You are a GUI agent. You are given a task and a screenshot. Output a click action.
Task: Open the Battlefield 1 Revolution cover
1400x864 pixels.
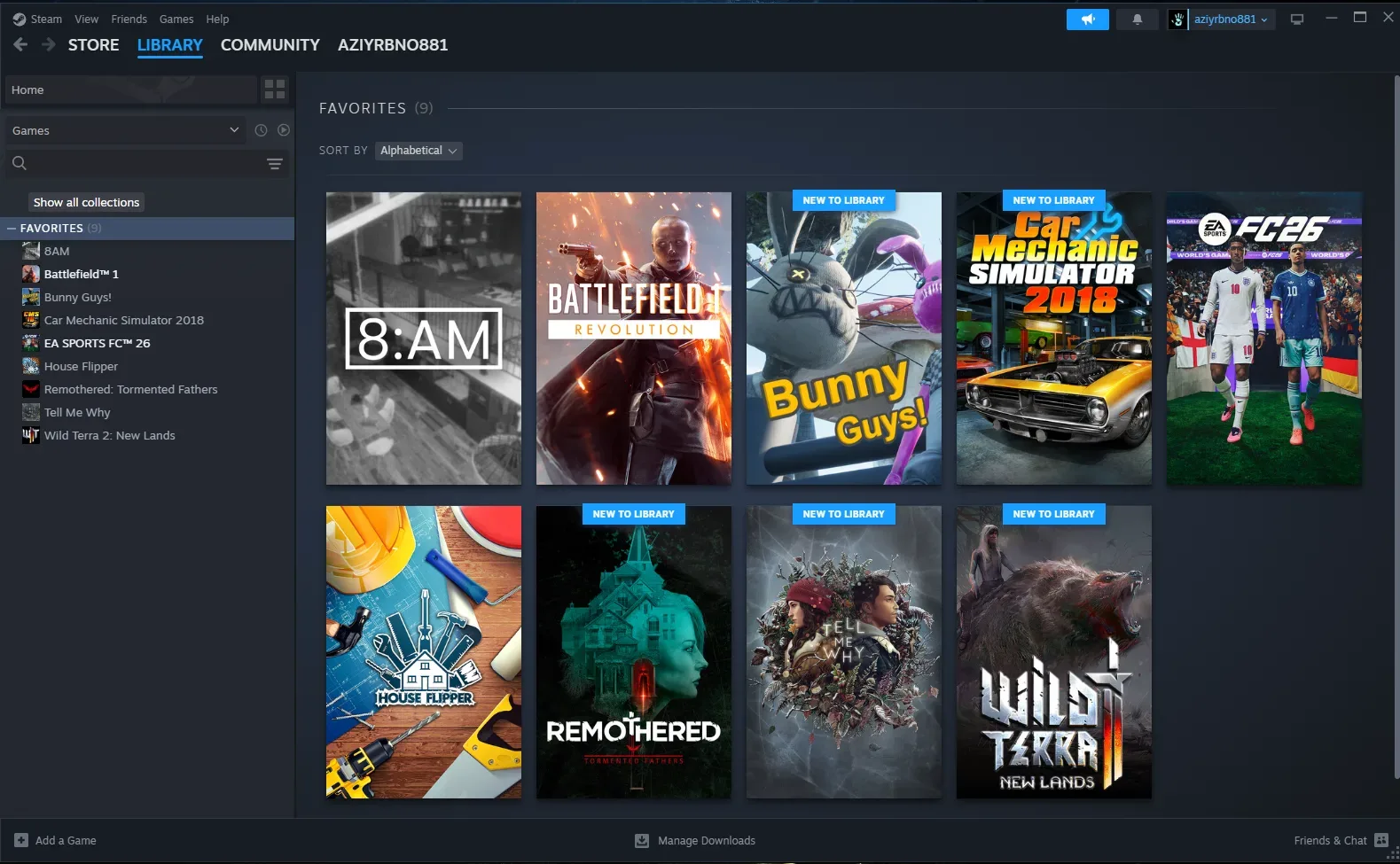pyautogui.click(x=634, y=339)
